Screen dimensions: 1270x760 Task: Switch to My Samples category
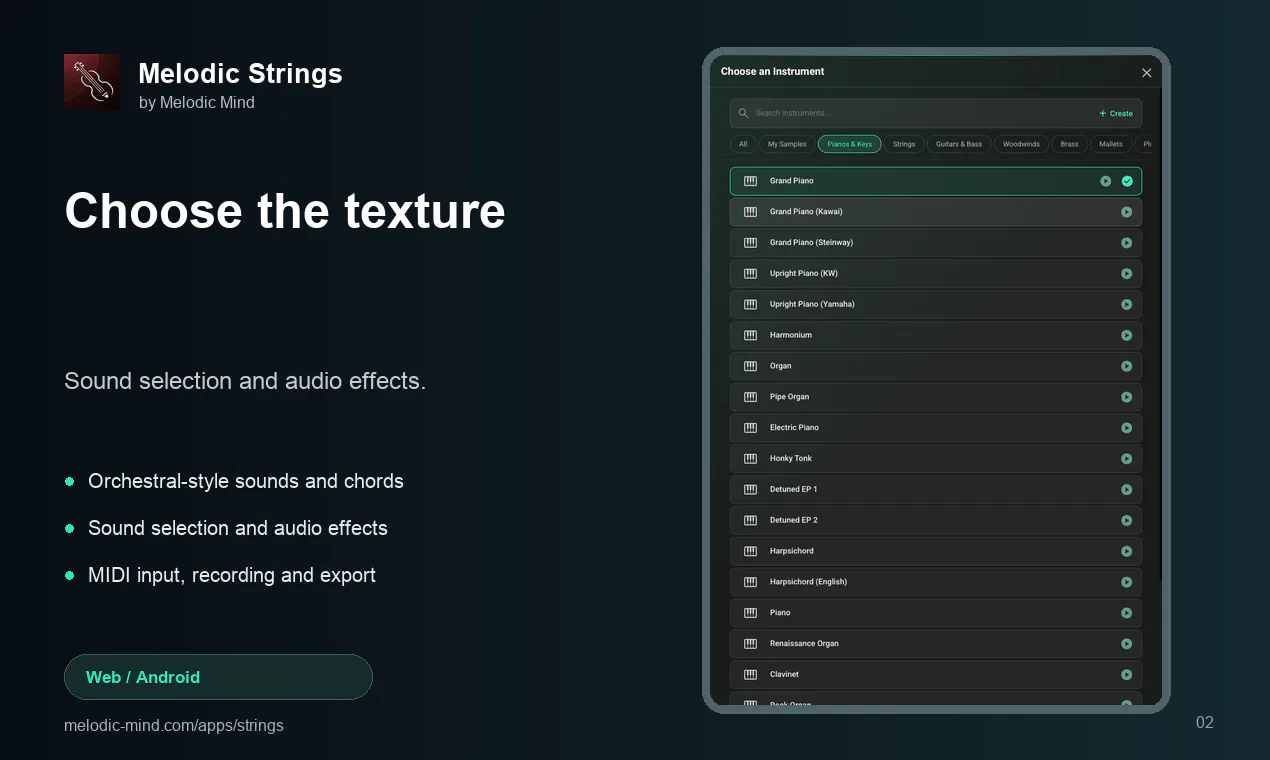tap(787, 144)
